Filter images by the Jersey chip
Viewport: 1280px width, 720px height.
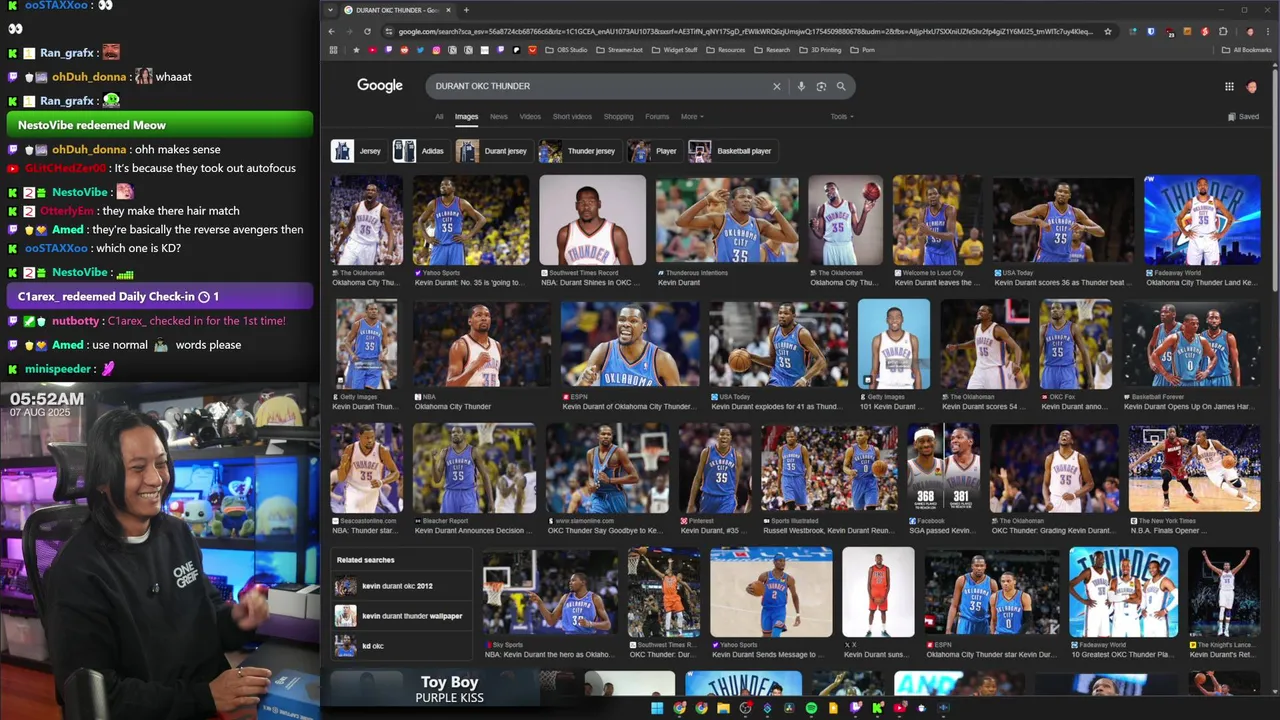(357, 151)
